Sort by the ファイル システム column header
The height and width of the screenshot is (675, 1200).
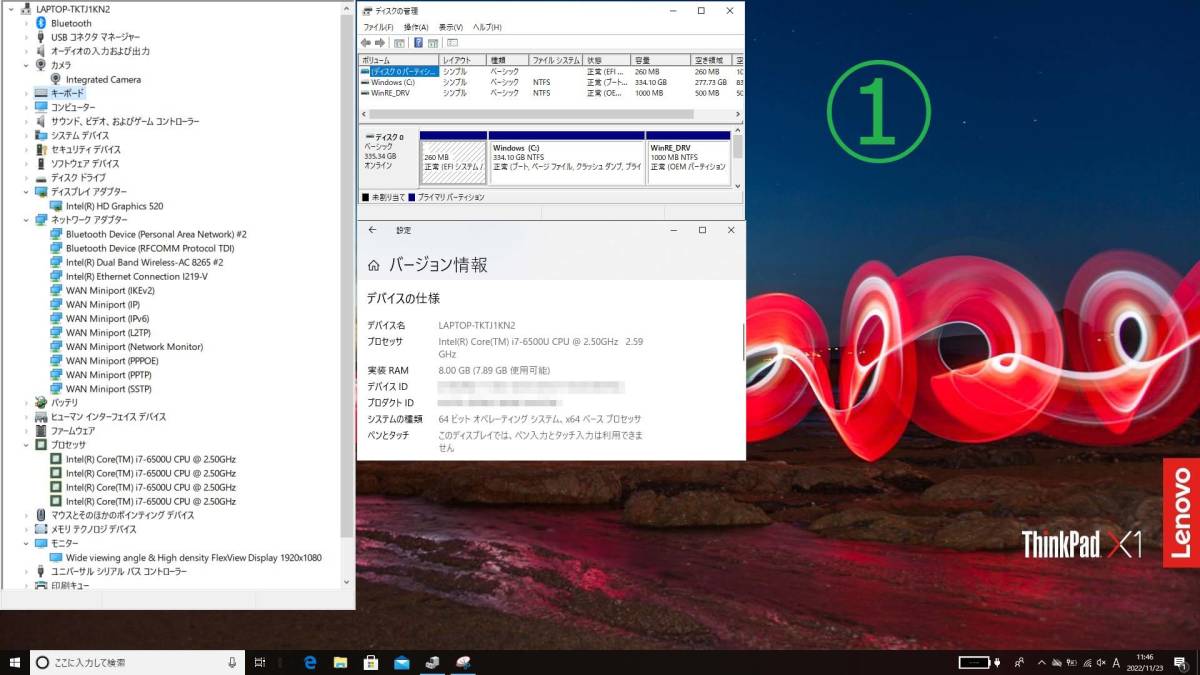coord(556,61)
